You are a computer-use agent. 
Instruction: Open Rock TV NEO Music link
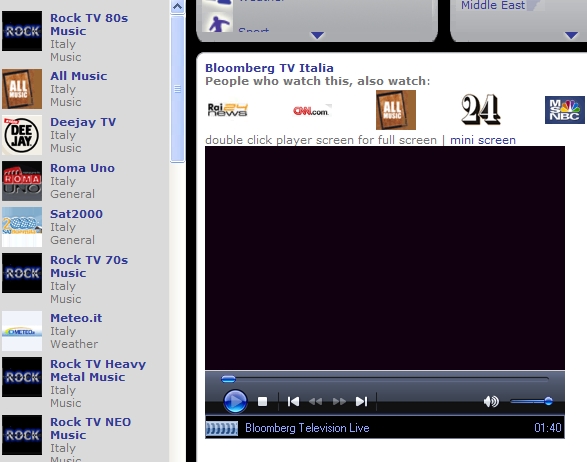91,429
